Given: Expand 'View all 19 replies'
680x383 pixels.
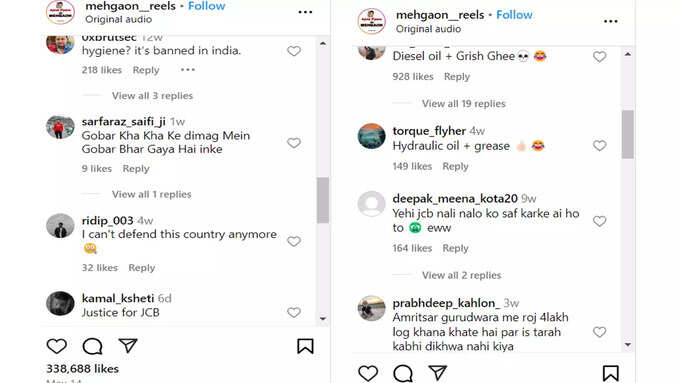Looking at the screenshot, I should click(x=464, y=104).
